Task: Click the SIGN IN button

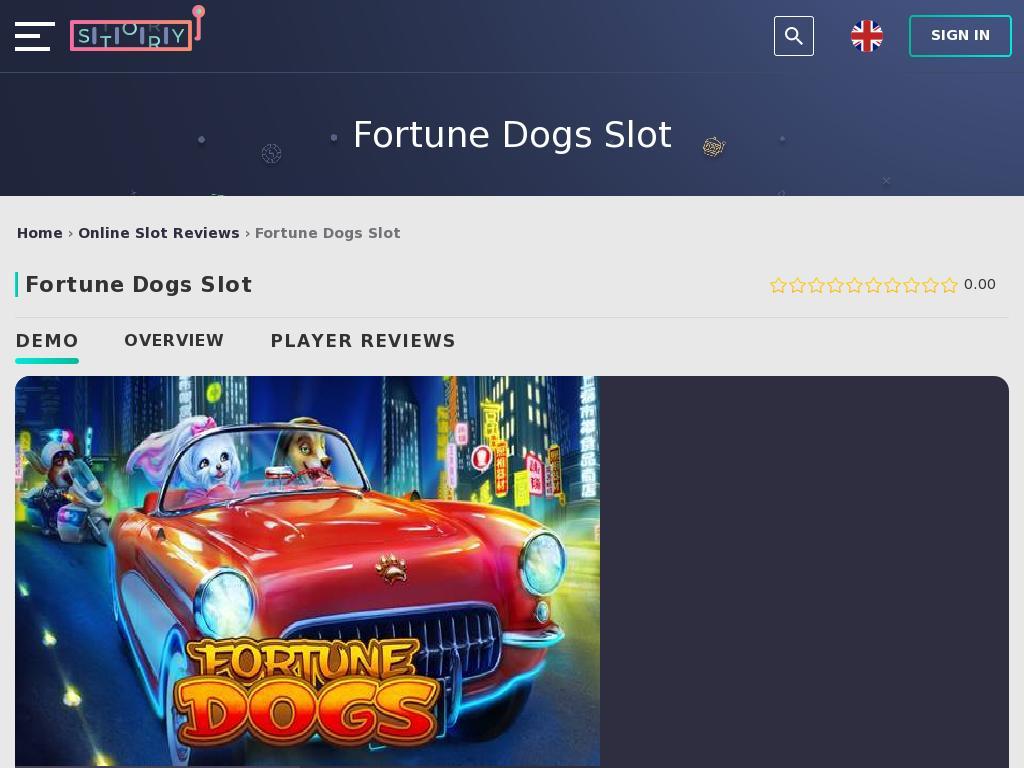Action: (x=960, y=36)
